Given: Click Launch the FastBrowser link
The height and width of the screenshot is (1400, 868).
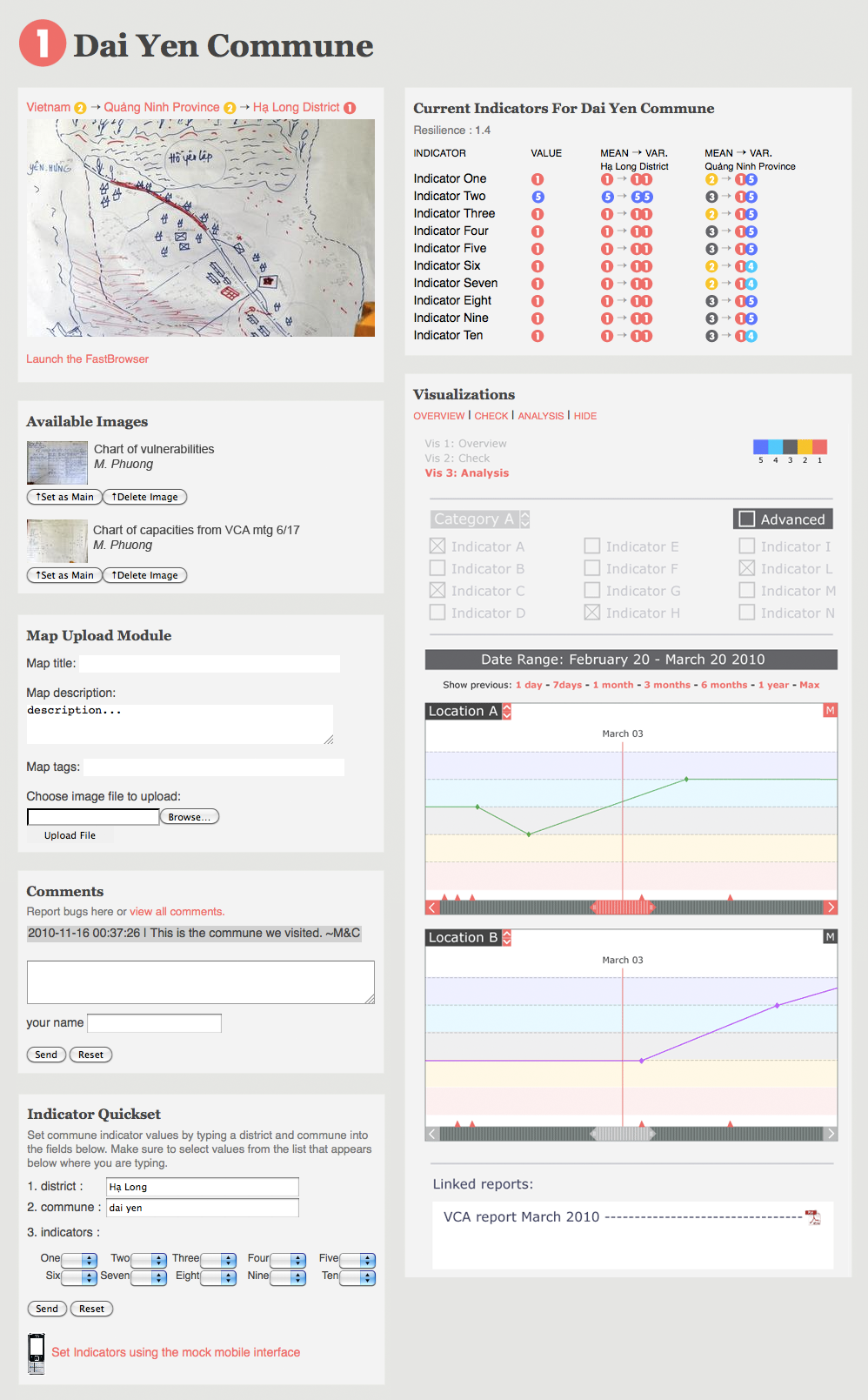Looking at the screenshot, I should [x=87, y=359].
